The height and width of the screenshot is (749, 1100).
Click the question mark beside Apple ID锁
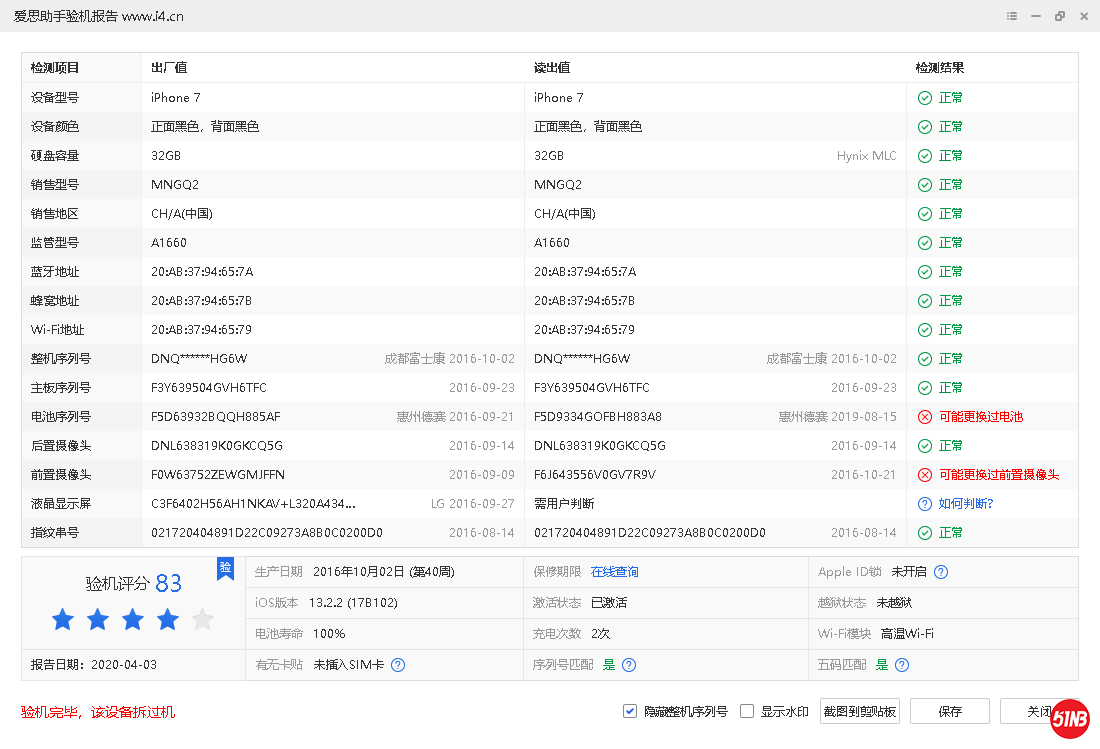(x=938, y=573)
